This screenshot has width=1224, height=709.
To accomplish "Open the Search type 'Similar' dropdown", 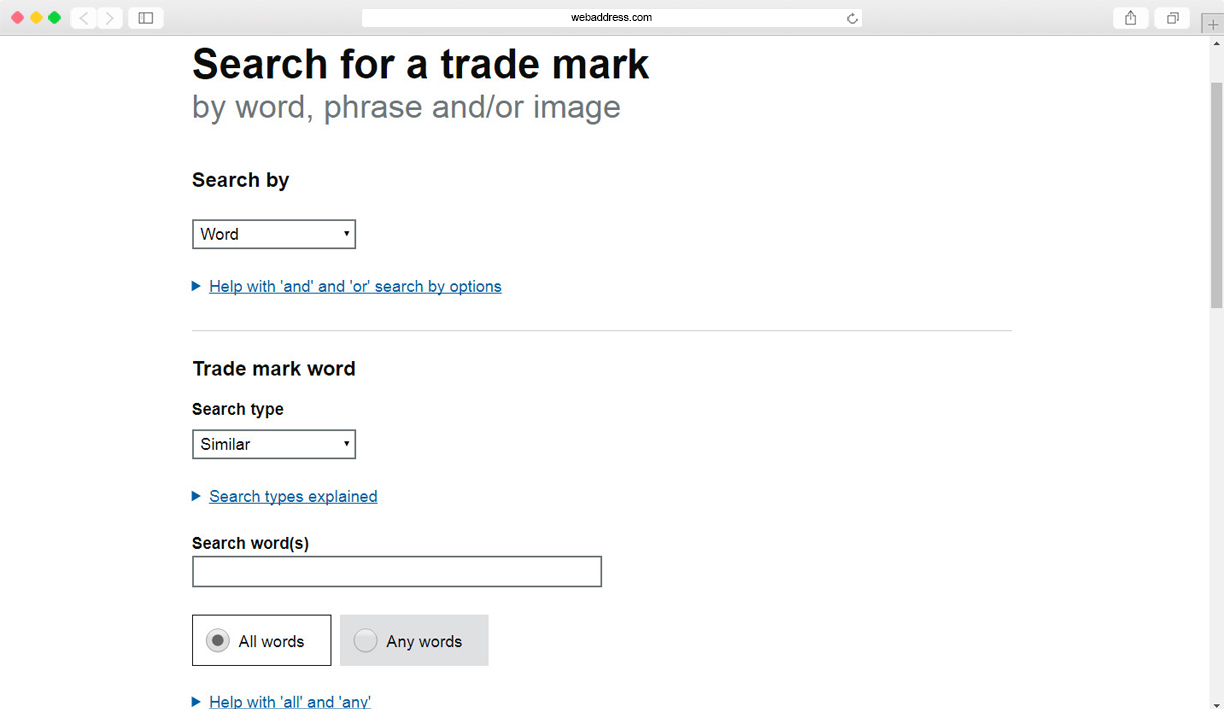I will [x=274, y=444].
